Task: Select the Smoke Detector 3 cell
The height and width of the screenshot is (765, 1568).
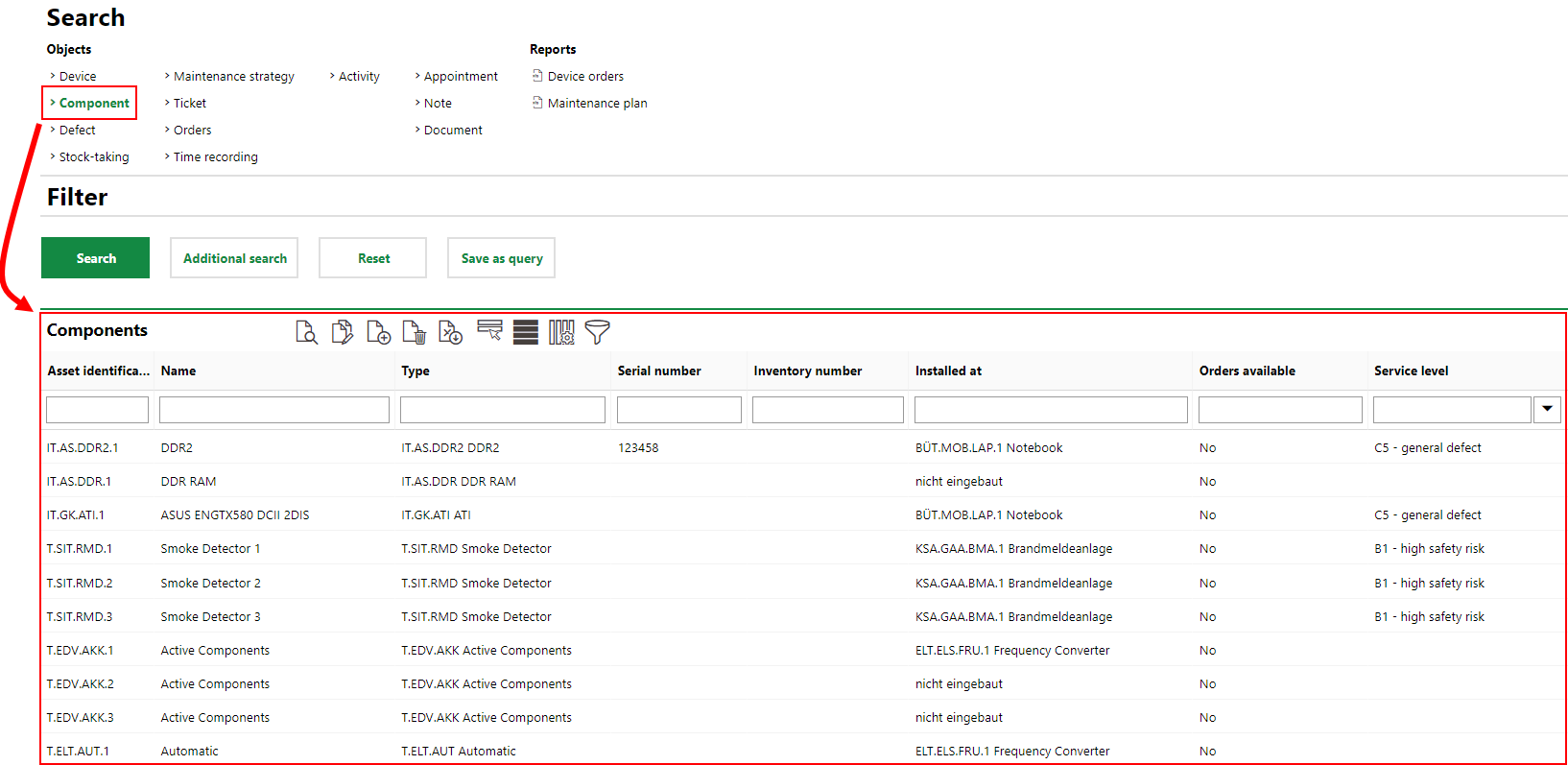Action: [210, 616]
